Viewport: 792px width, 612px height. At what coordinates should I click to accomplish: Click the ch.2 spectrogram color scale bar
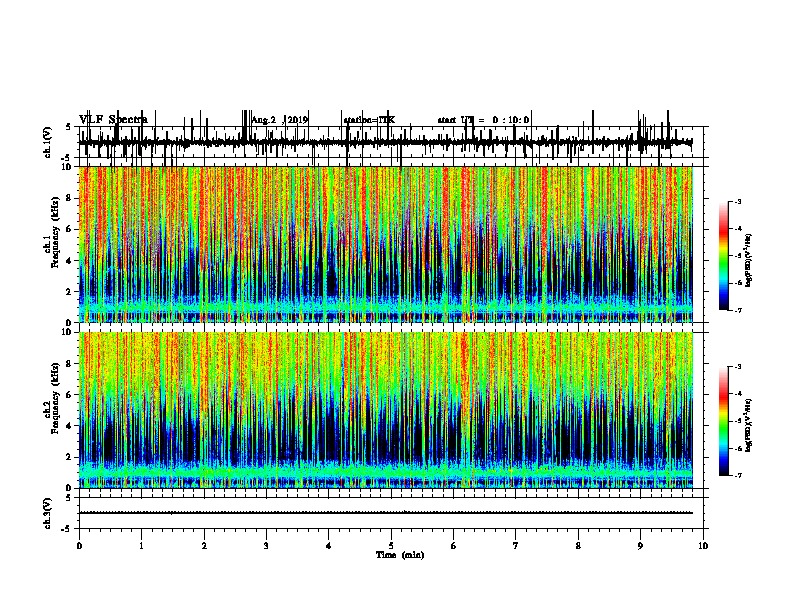coord(723,421)
